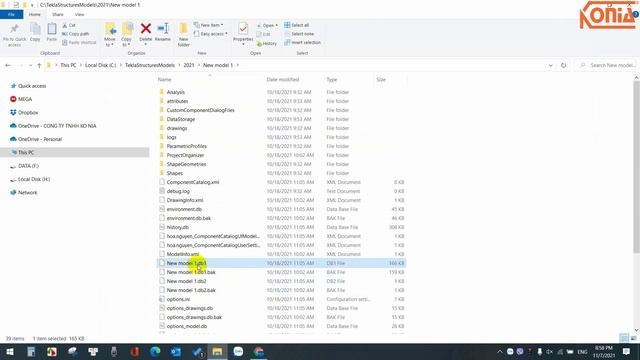Open Microsoft Edge from taskbar
This screenshot has height=360, width=640.
pos(155,352)
